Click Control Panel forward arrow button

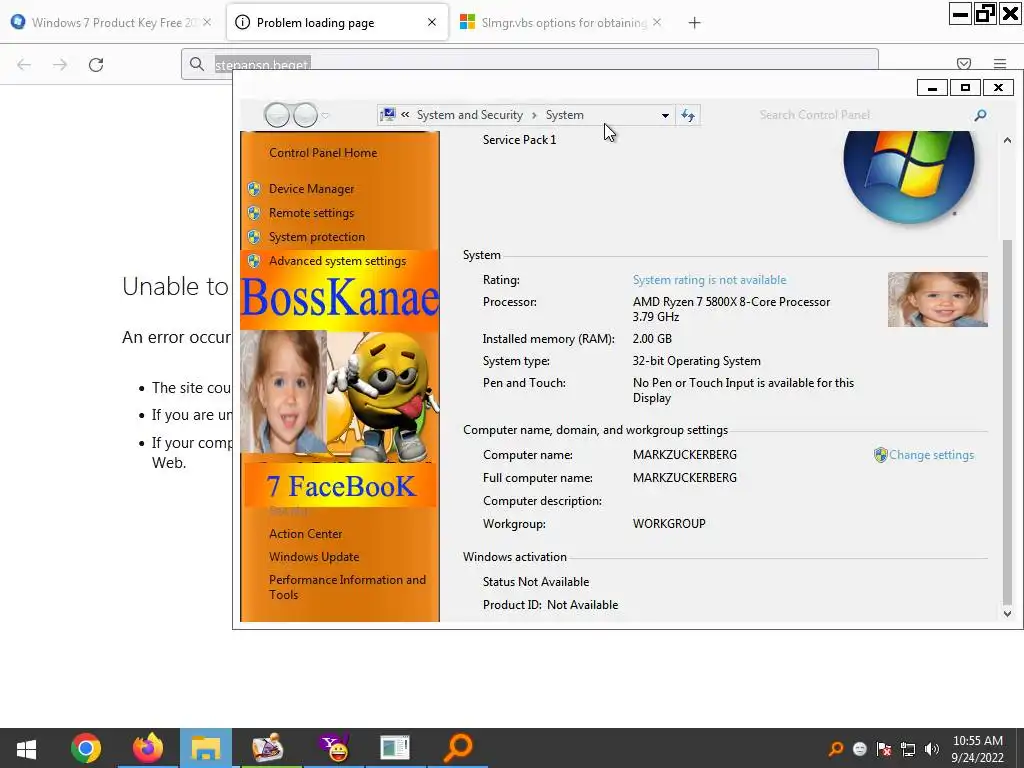coord(305,116)
